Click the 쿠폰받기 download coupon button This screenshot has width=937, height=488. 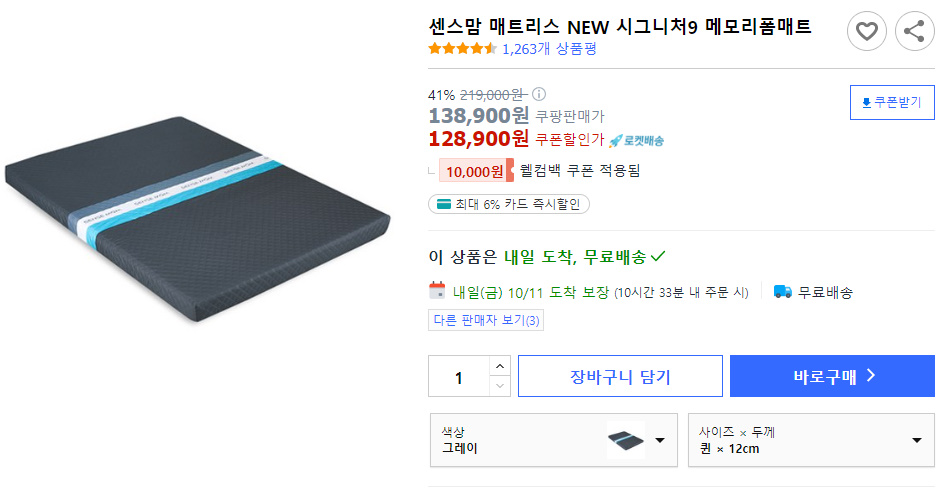click(892, 103)
